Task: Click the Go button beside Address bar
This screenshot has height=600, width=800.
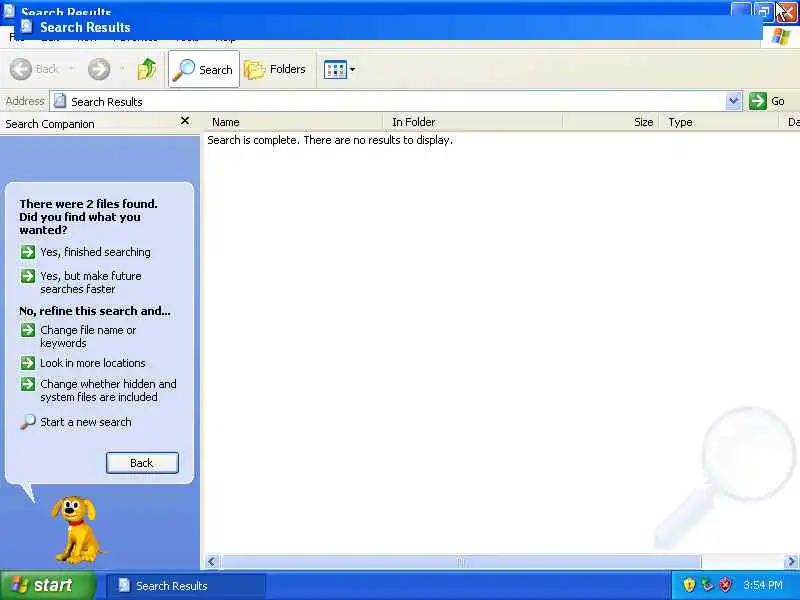Action: pos(767,101)
